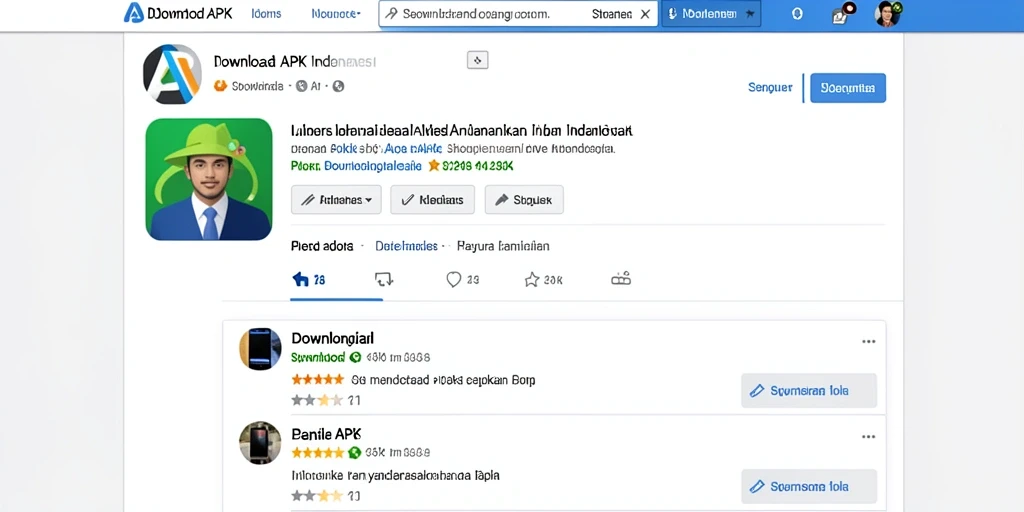Select the Rayura lamidian tab

pyautogui.click(x=503, y=246)
